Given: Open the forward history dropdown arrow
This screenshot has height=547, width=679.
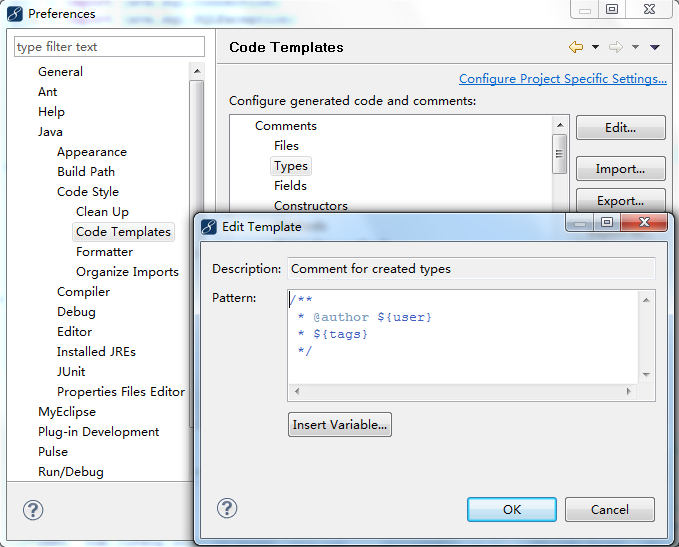Looking at the screenshot, I should coord(635,47).
